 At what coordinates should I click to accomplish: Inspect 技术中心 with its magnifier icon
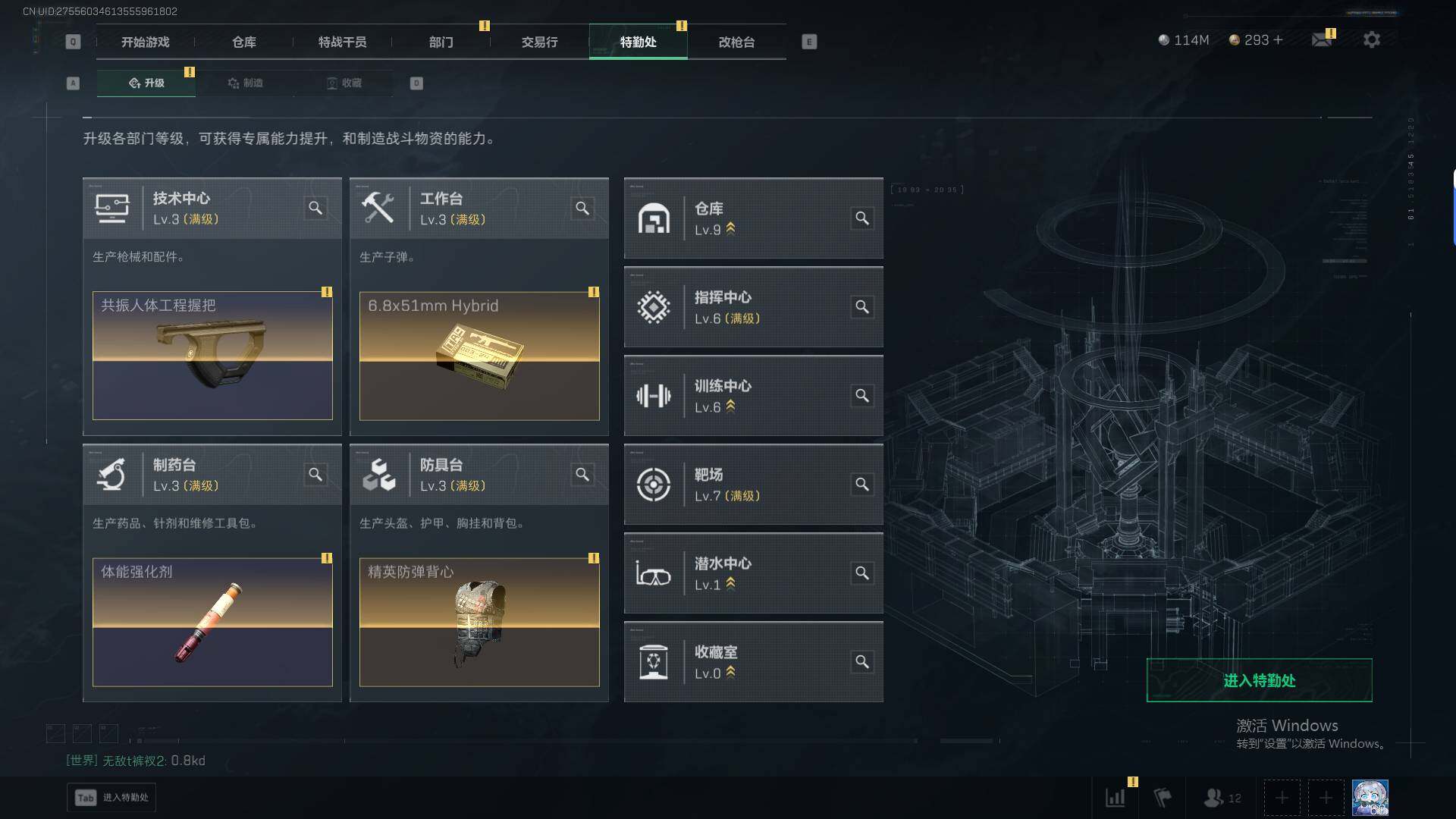(315, 208)
